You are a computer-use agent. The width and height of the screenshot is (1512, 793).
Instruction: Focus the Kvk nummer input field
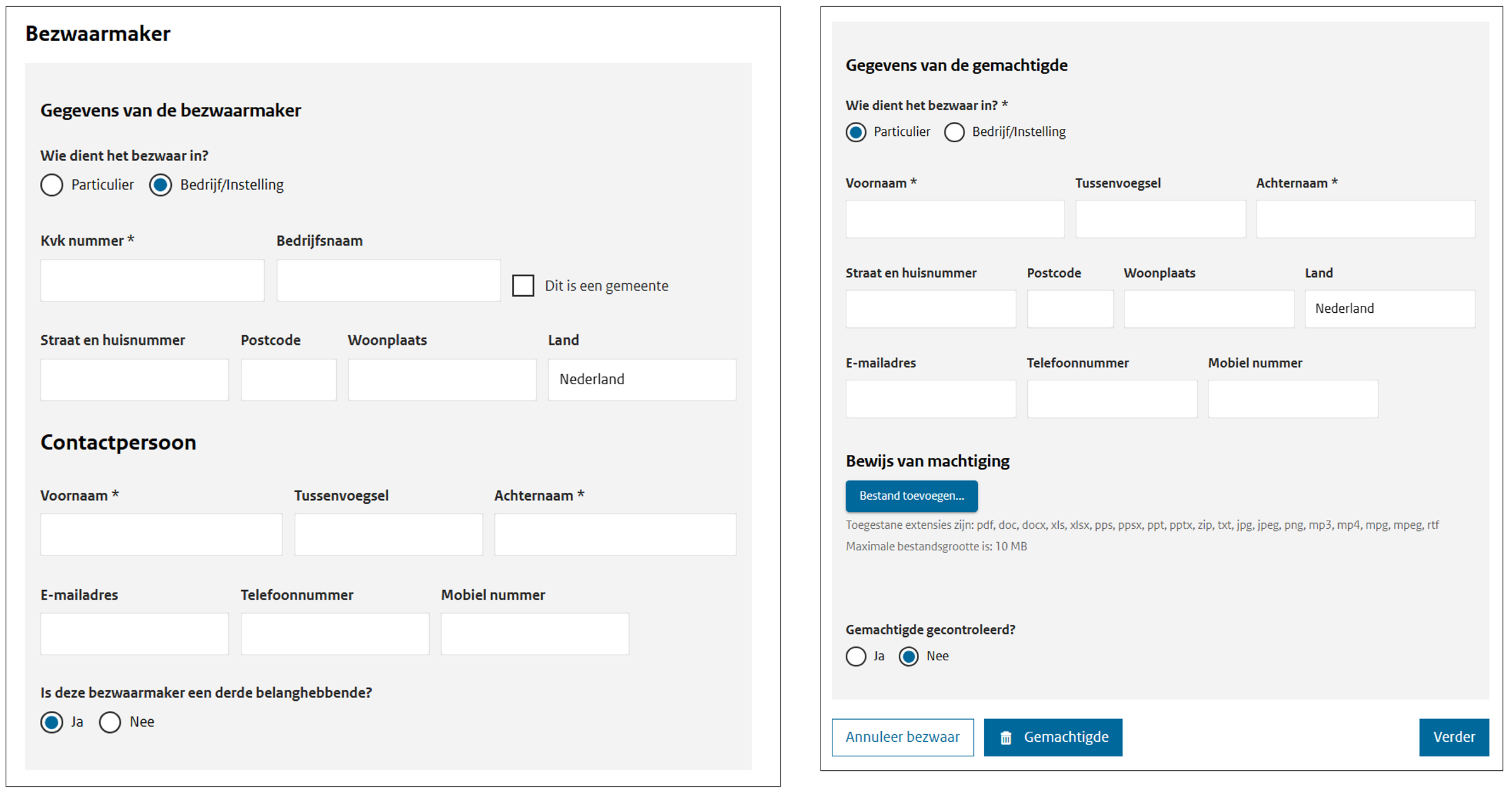click(x=152, y=281)
